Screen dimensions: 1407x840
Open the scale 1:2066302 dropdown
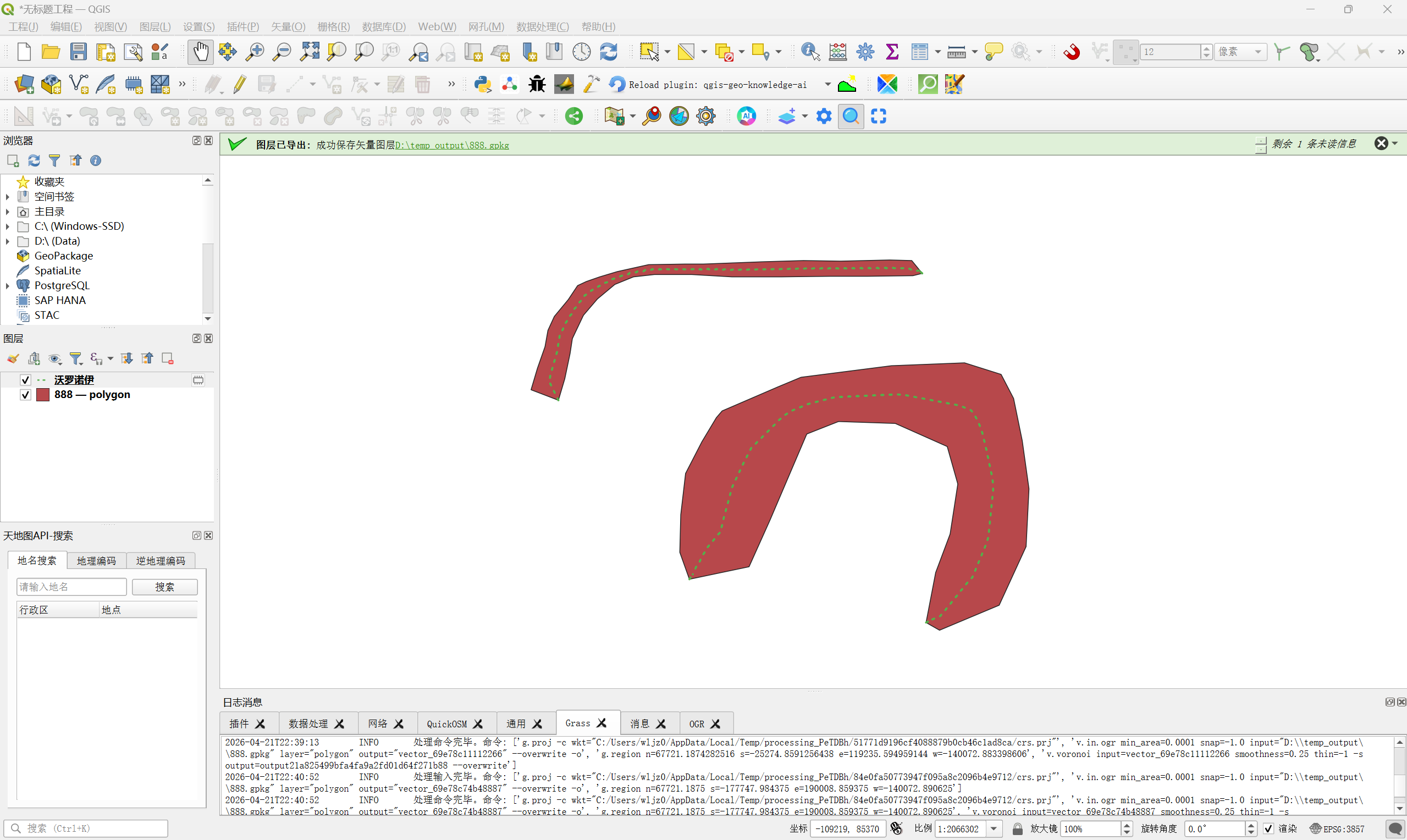coord(994,828)
